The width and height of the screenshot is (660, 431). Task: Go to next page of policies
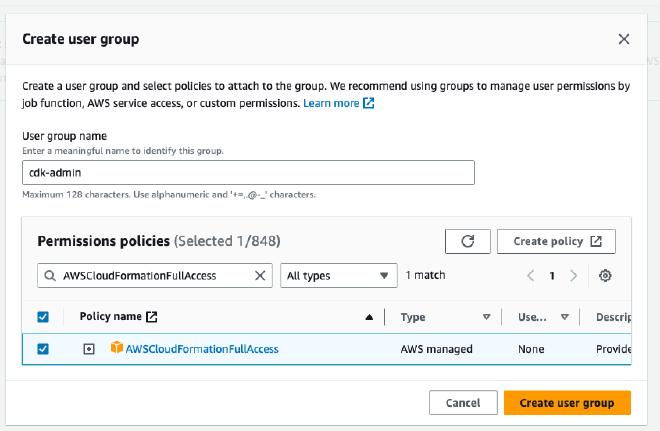pyautogui.click(x=573, y=276)
